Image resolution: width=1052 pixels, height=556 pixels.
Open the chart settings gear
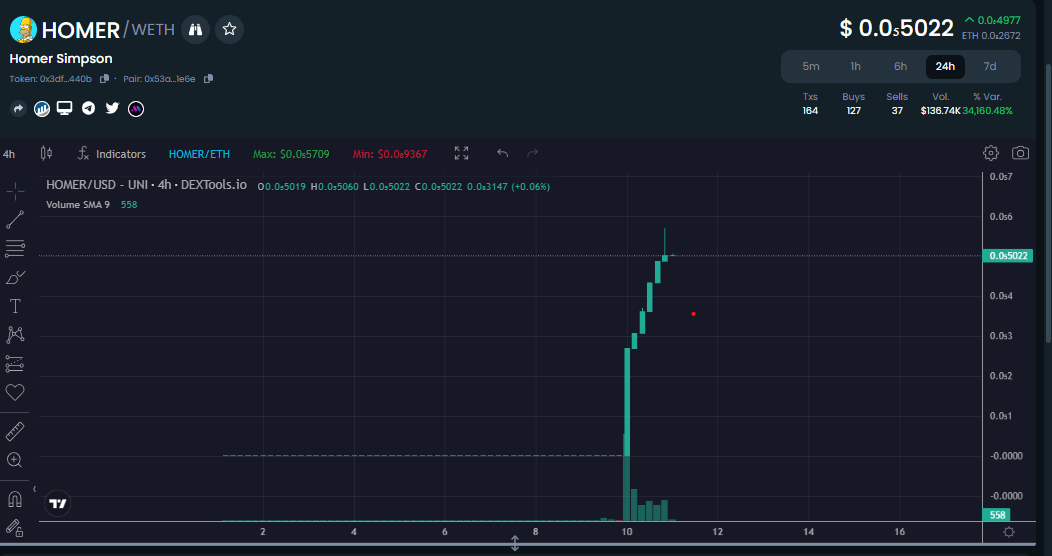tap(991, 154)
